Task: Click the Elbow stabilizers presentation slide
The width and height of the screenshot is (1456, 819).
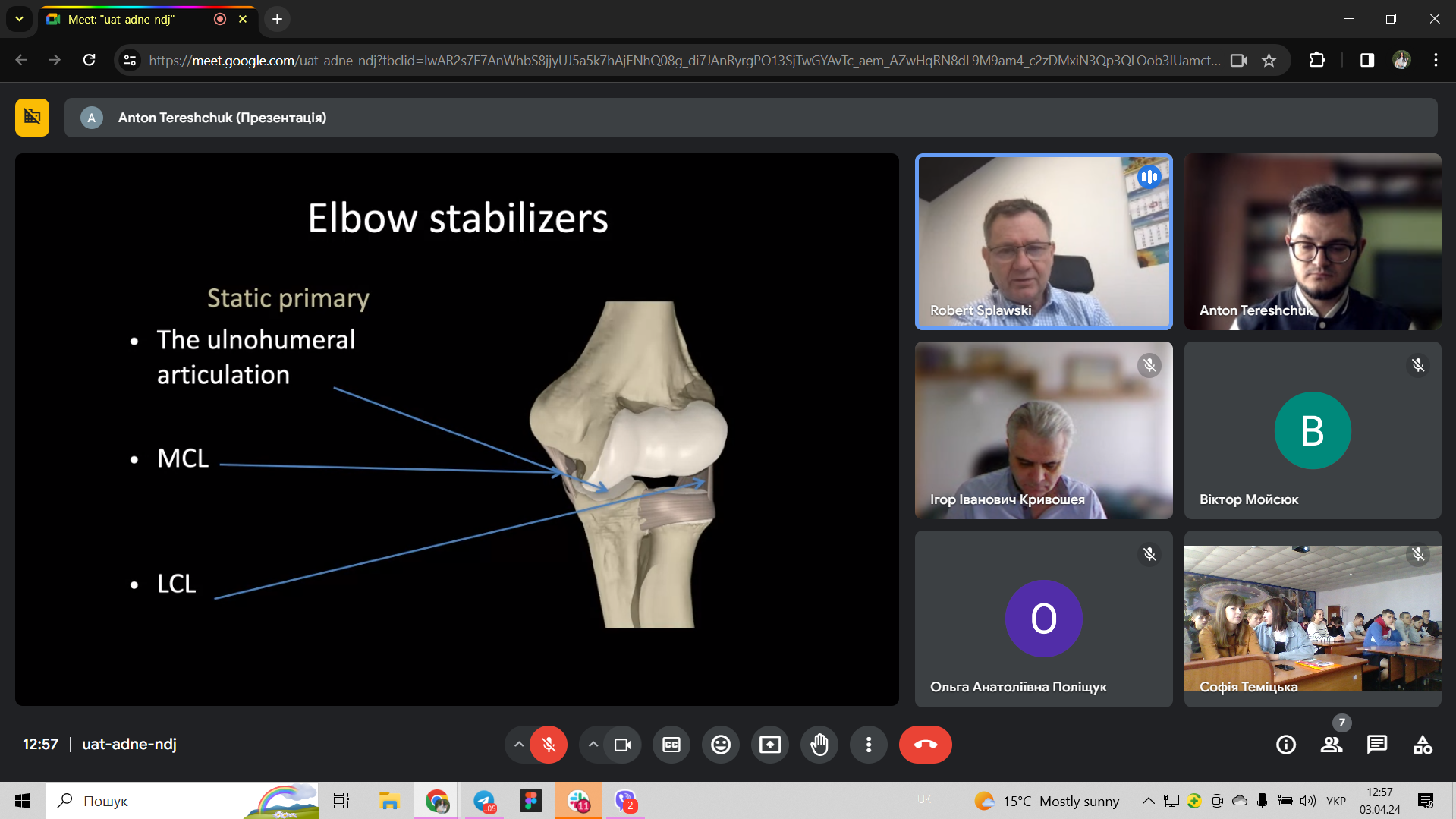Action: (x=457, y=430)
